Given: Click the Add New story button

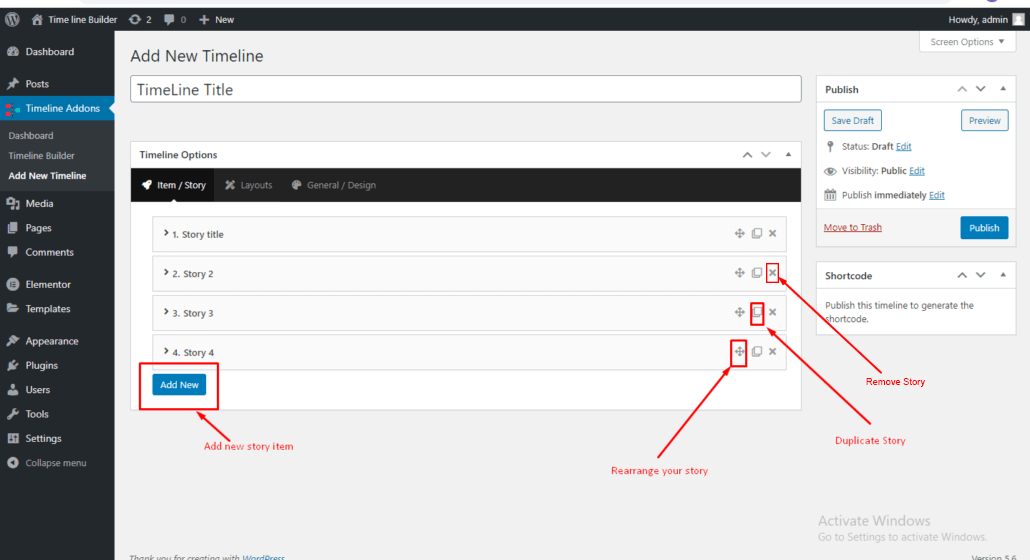Looking at the screenshot, I should pos(180,385).
